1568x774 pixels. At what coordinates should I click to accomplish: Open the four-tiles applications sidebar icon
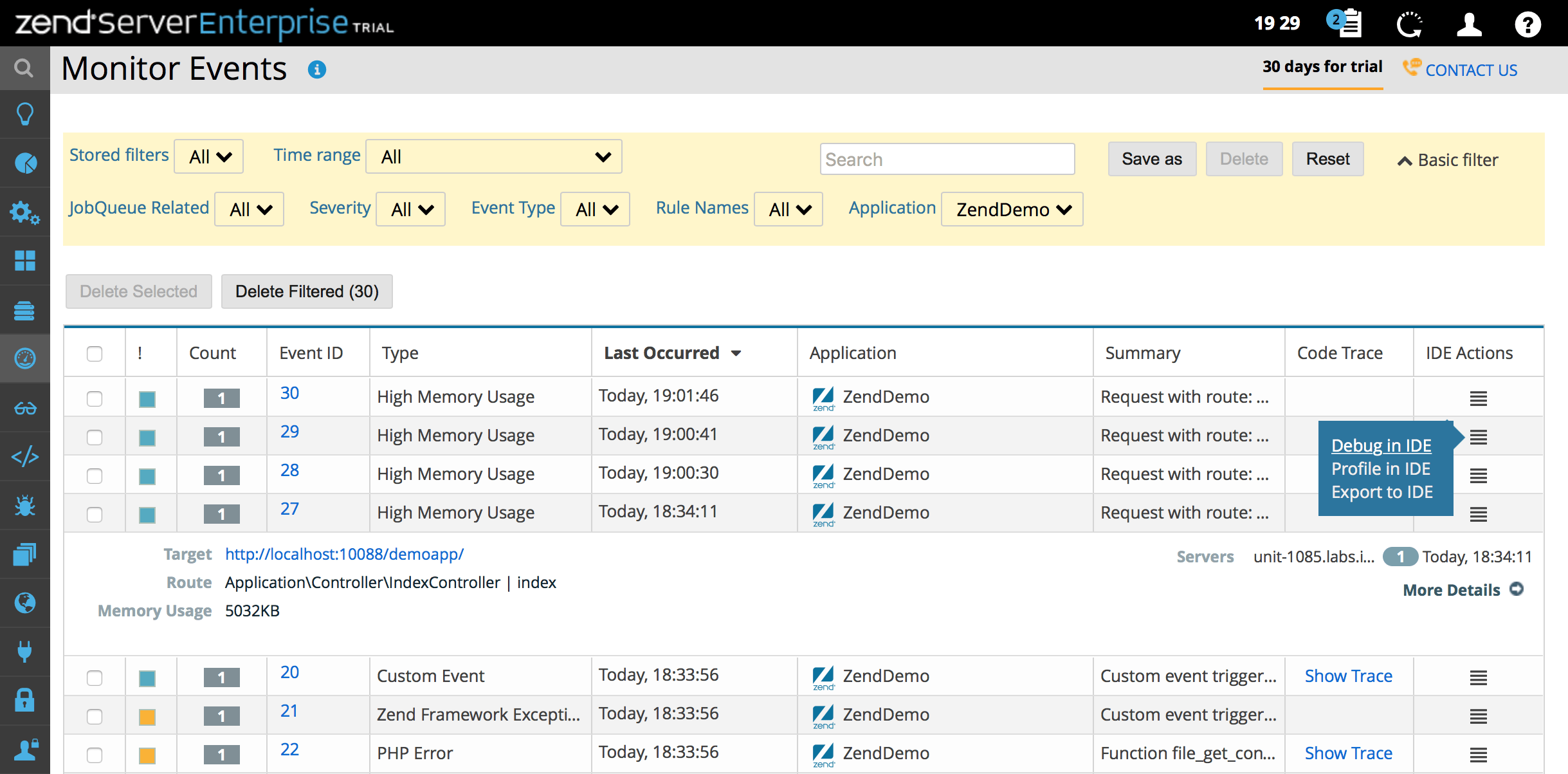tap(25, 261)
